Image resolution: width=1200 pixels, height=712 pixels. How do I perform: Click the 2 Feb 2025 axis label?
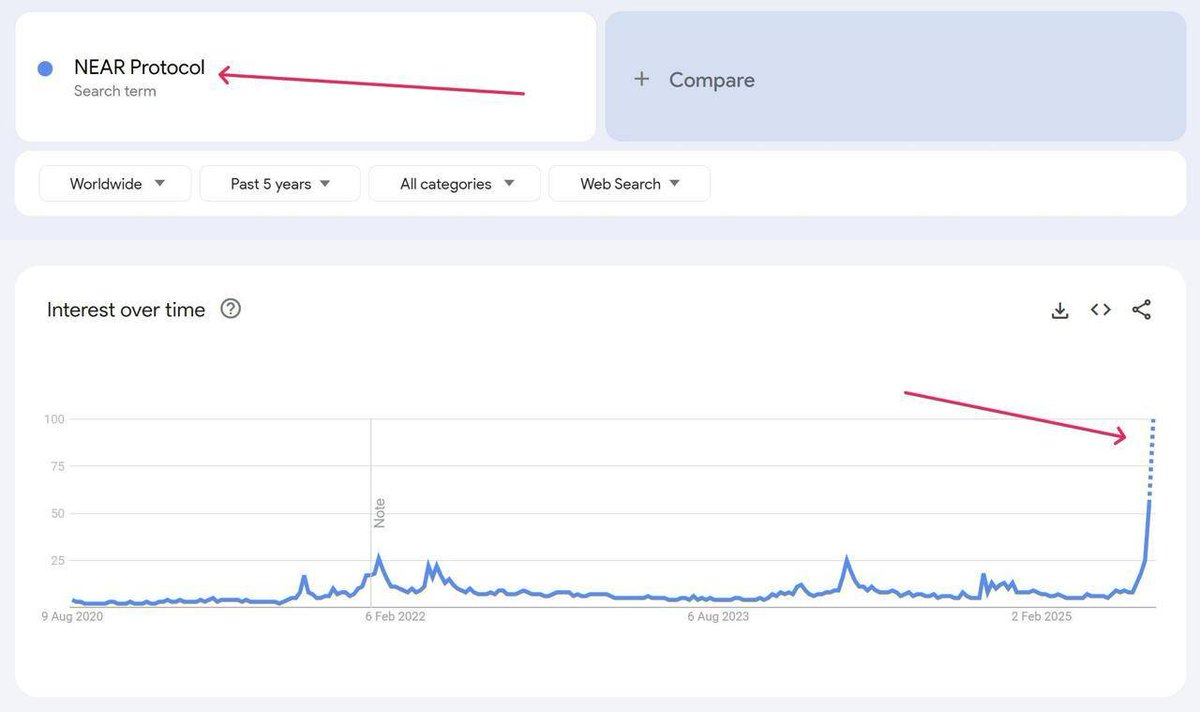pyautogui.click(x=1042, y=617)
